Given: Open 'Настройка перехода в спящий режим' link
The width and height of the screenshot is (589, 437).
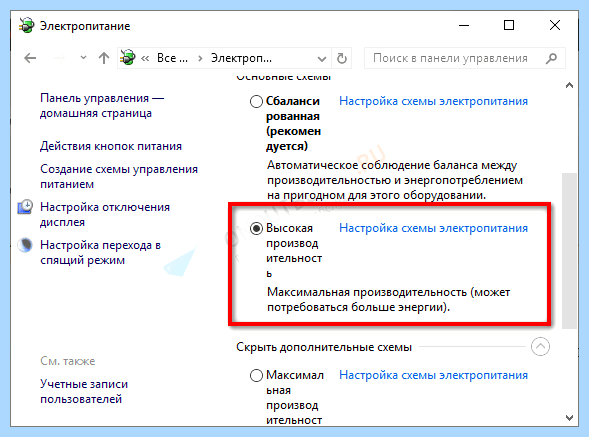Looking at the screenshot, I should click(100, 253).
